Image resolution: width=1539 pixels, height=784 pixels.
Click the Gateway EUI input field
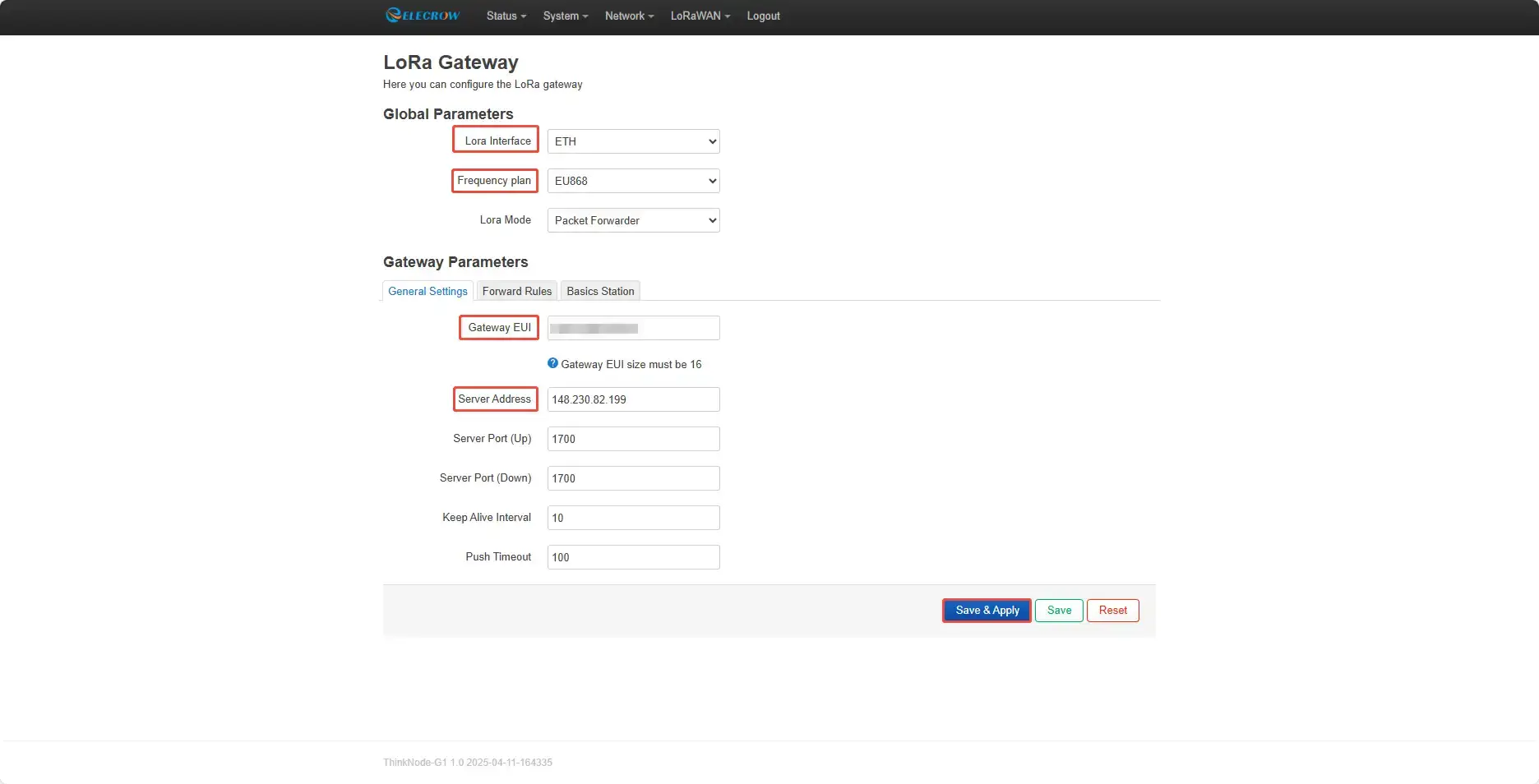click(633, 328)
